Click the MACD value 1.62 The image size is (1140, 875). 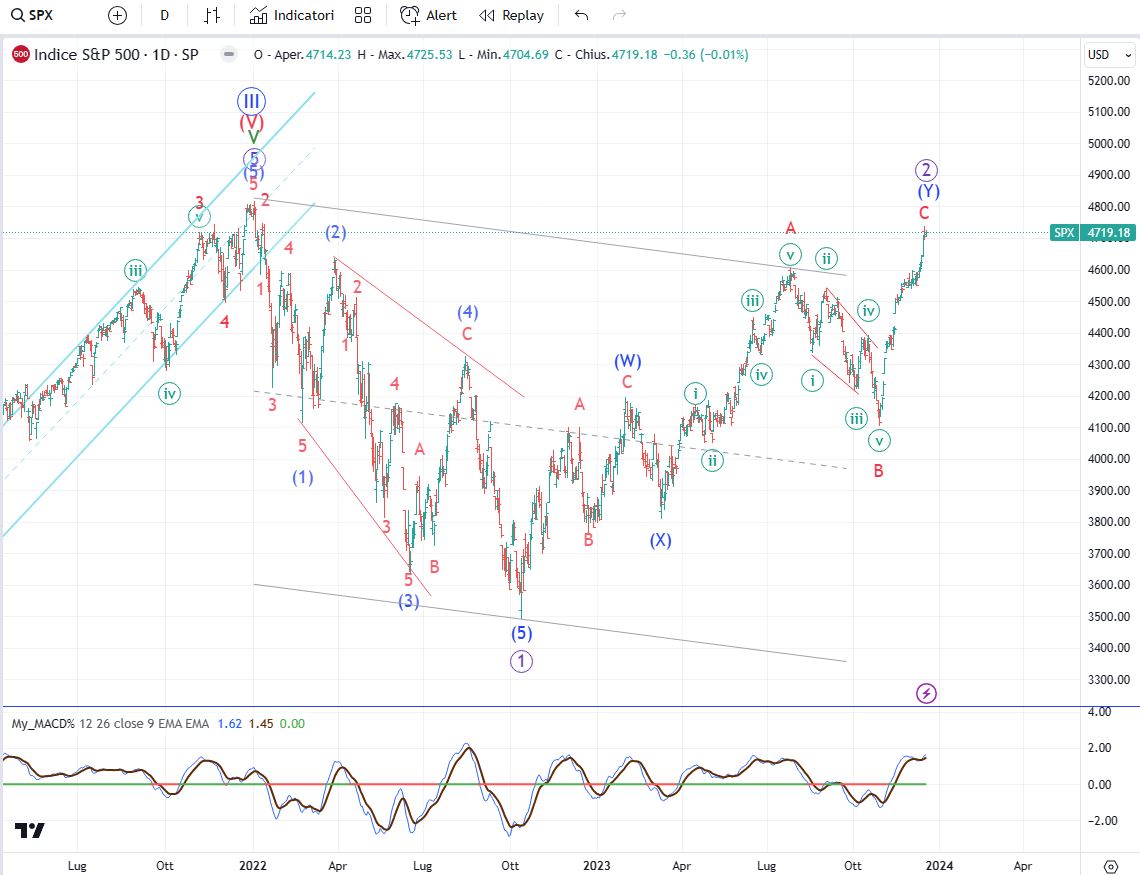230,724
